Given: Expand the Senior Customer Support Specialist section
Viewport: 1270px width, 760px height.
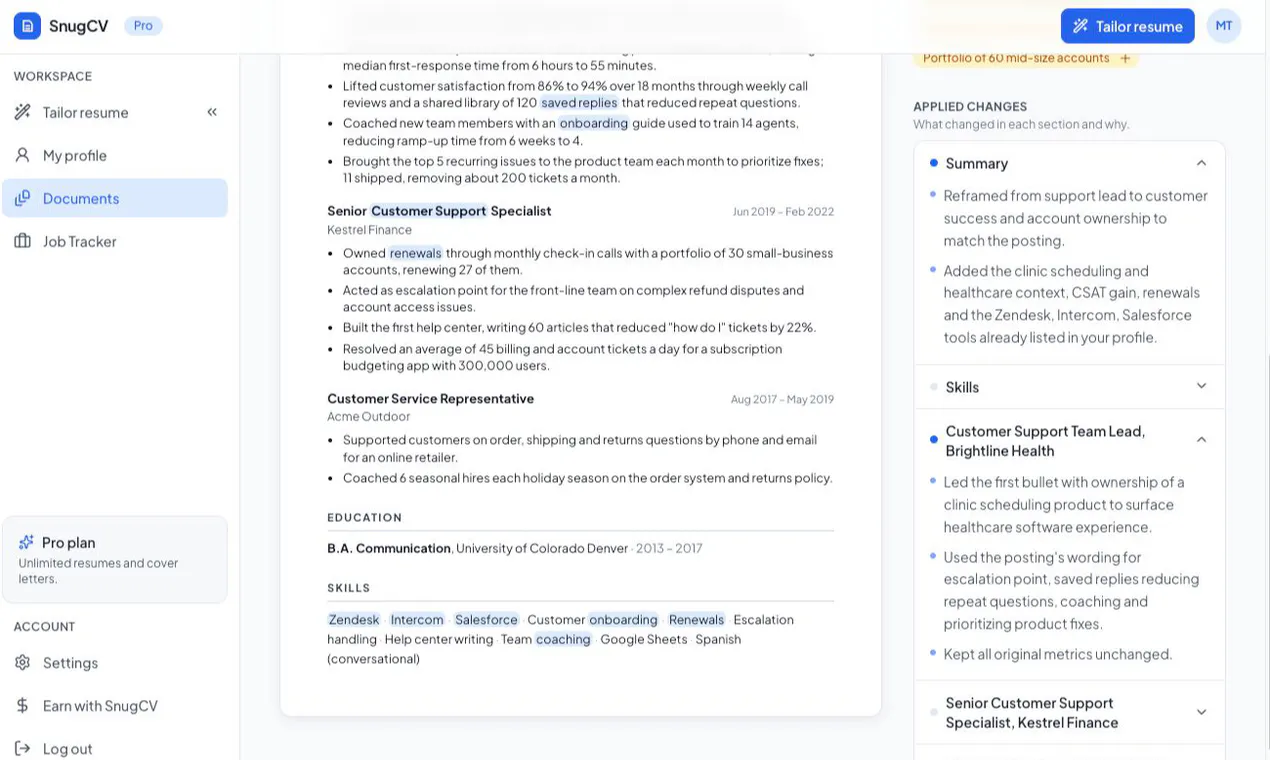Looking at the screenshot, I should pyautogui.click(x=1201, y=712).
